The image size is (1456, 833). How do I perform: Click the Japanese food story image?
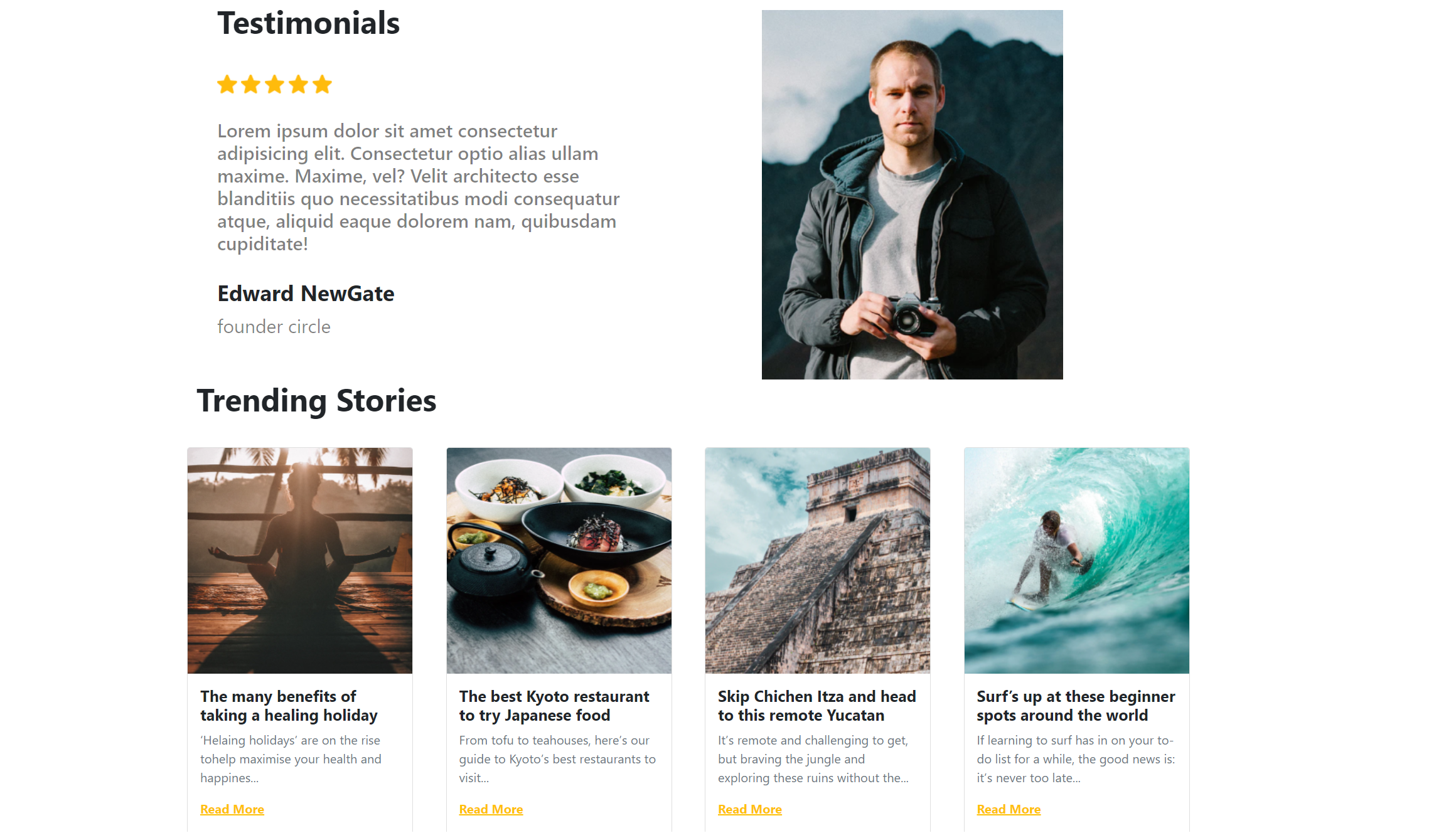(x=559, y=560)
